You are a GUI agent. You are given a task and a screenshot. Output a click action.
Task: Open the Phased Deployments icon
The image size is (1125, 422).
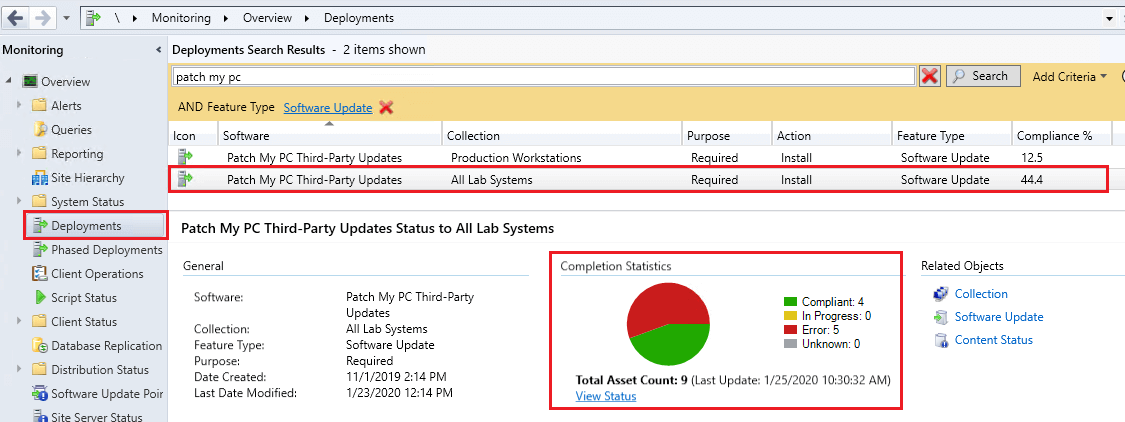pyautogui.click(x=39, y=250)
